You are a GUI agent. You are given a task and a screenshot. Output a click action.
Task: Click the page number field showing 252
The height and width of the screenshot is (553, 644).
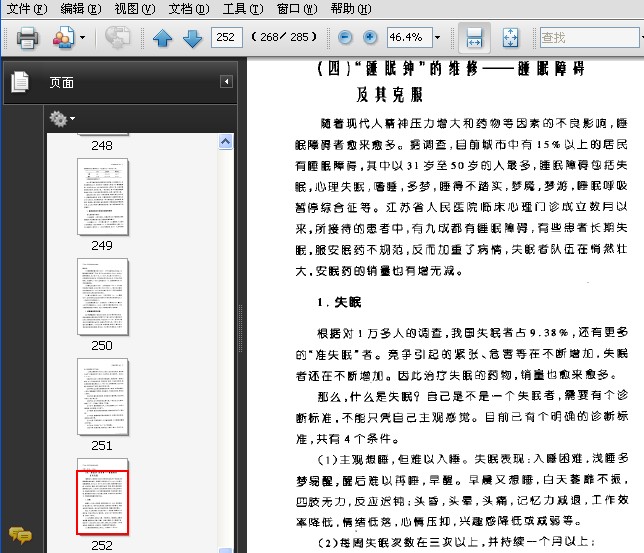point(227,38)
